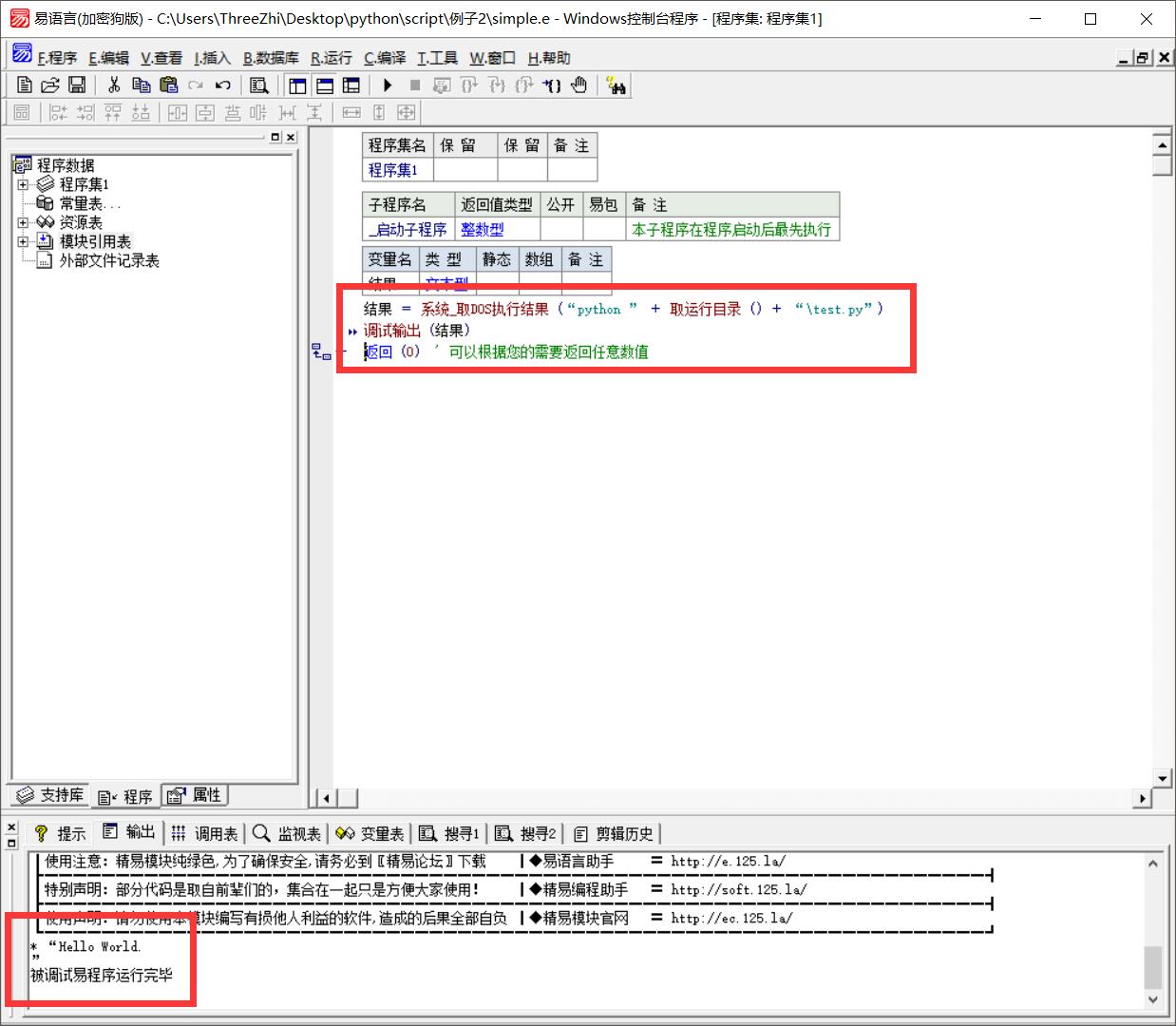Viewport: 1176px width, 1026px height.
Task: Close the bottom output panel with its small X
Action: point(11,827)
